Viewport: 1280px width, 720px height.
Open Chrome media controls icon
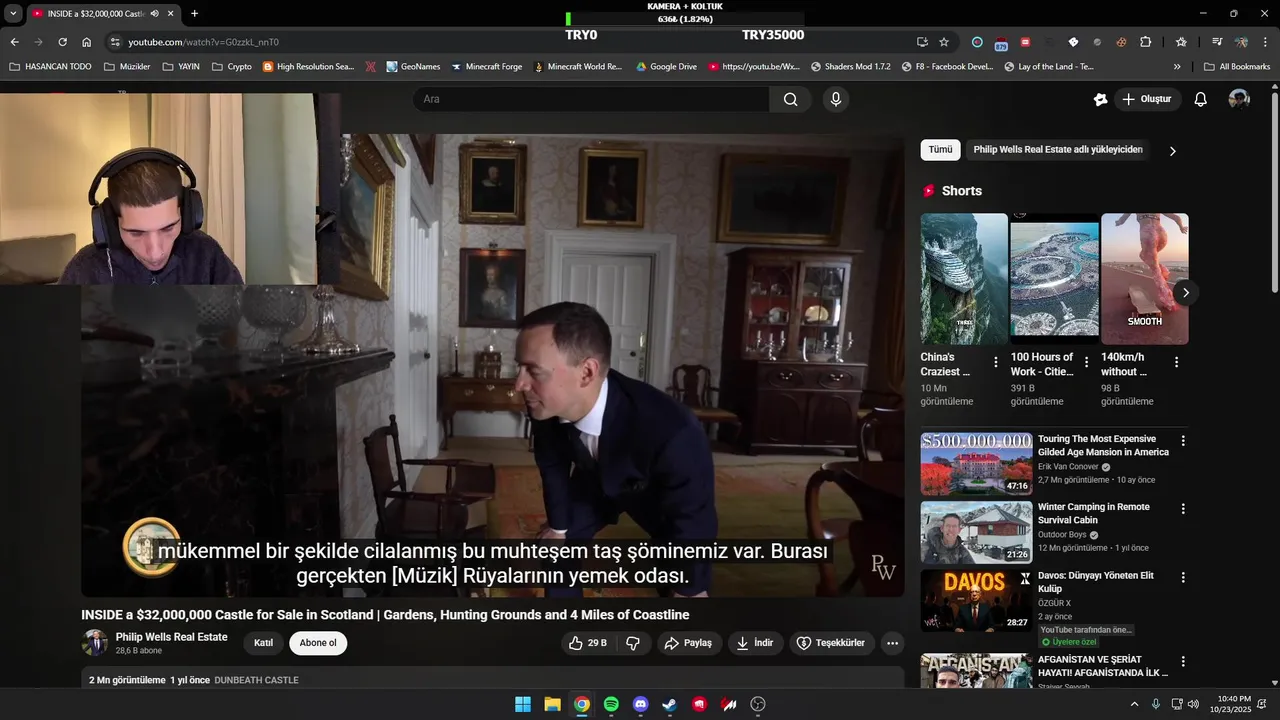(1217, 42)
